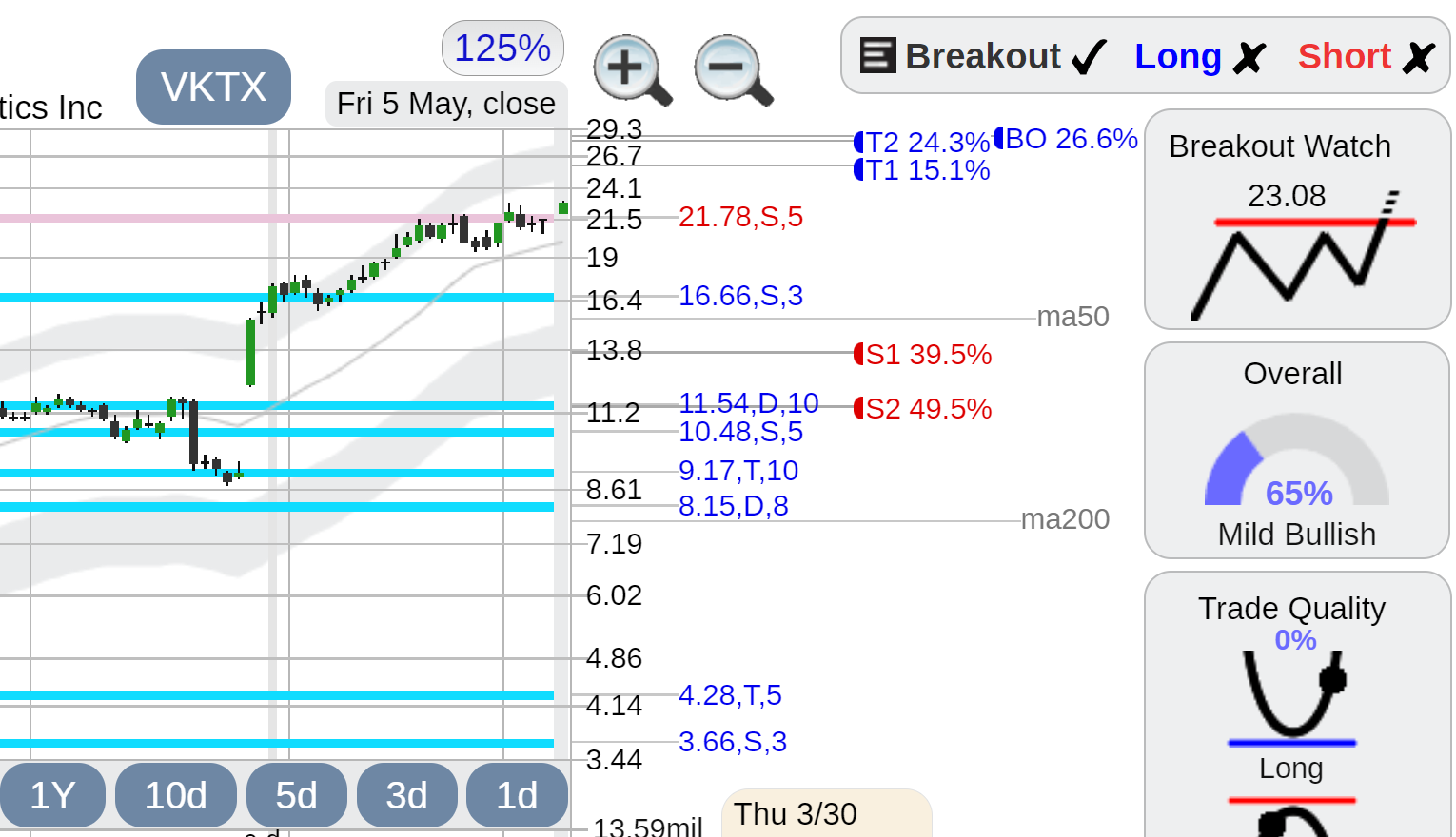The height and width of the screenshot is (837, 1456).
Task: Click the 10.48,S,5 support level label
Action: 740,432
